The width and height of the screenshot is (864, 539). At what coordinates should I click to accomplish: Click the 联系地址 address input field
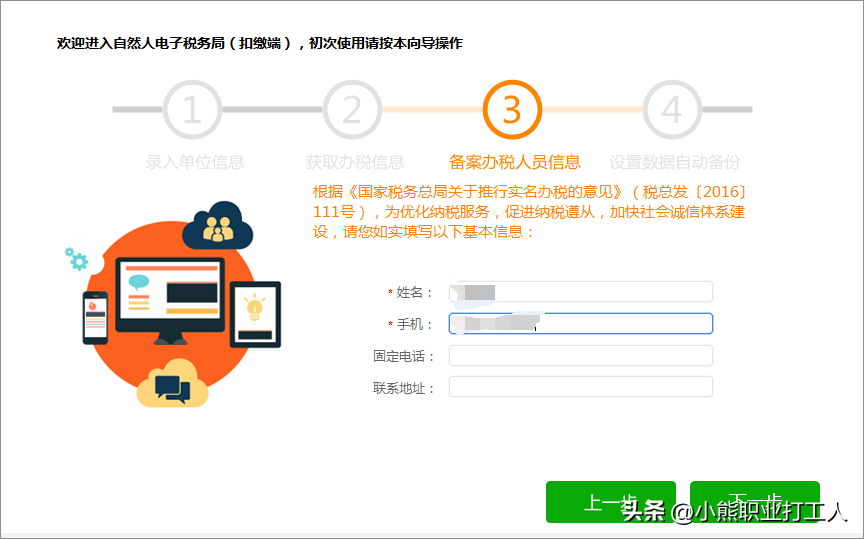[x=581, y=387]
